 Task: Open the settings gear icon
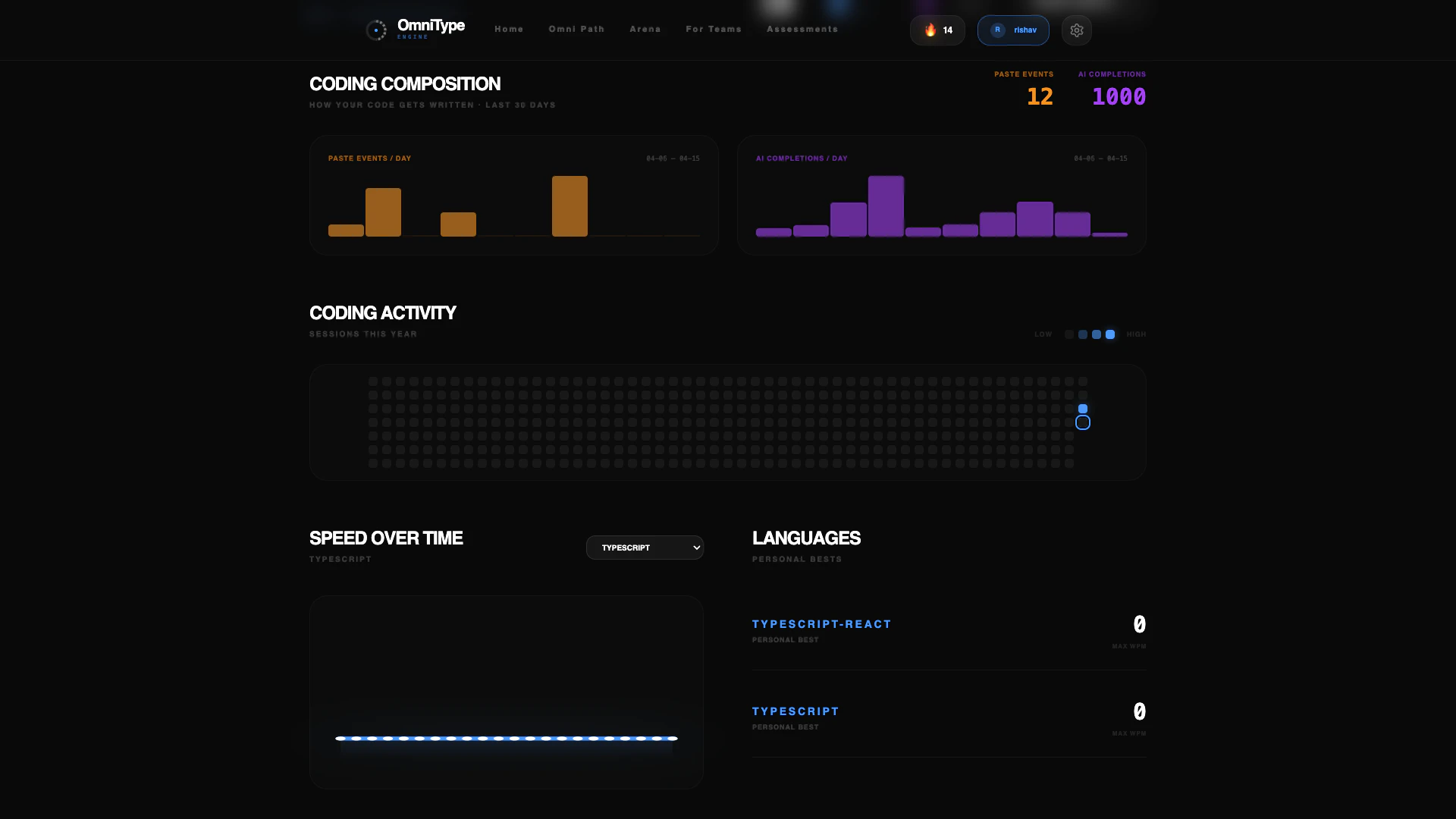click(1076, 30)
